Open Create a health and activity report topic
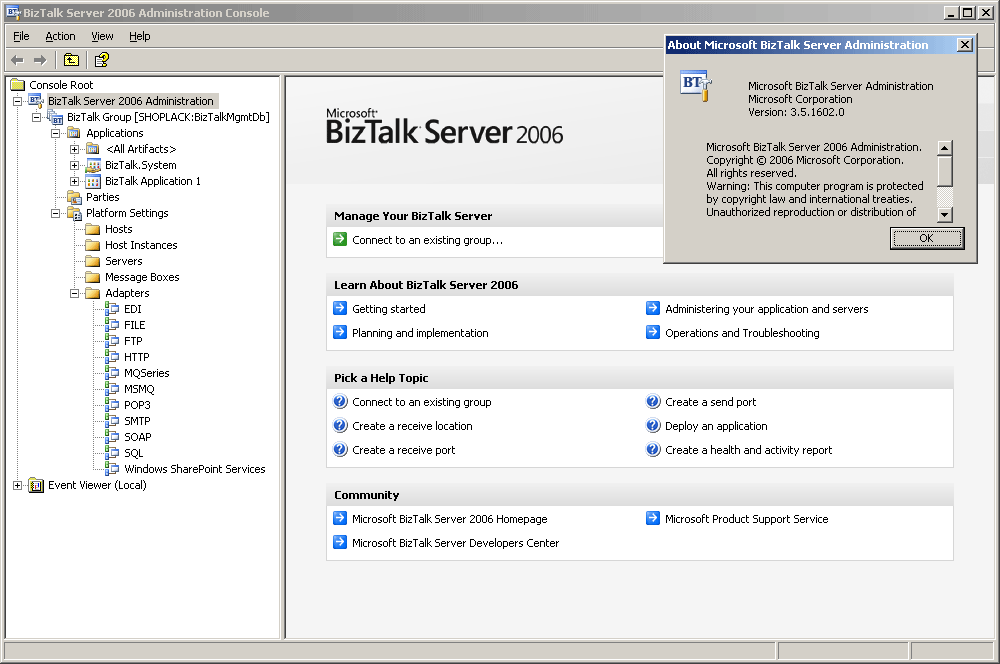Viewport: 1000px width, 664px height. click(749, 450)
